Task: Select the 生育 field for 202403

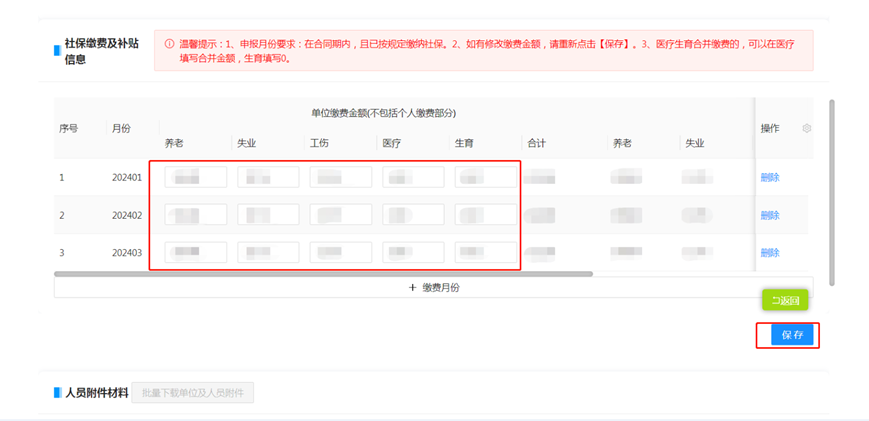Action: tap(486, 253)
